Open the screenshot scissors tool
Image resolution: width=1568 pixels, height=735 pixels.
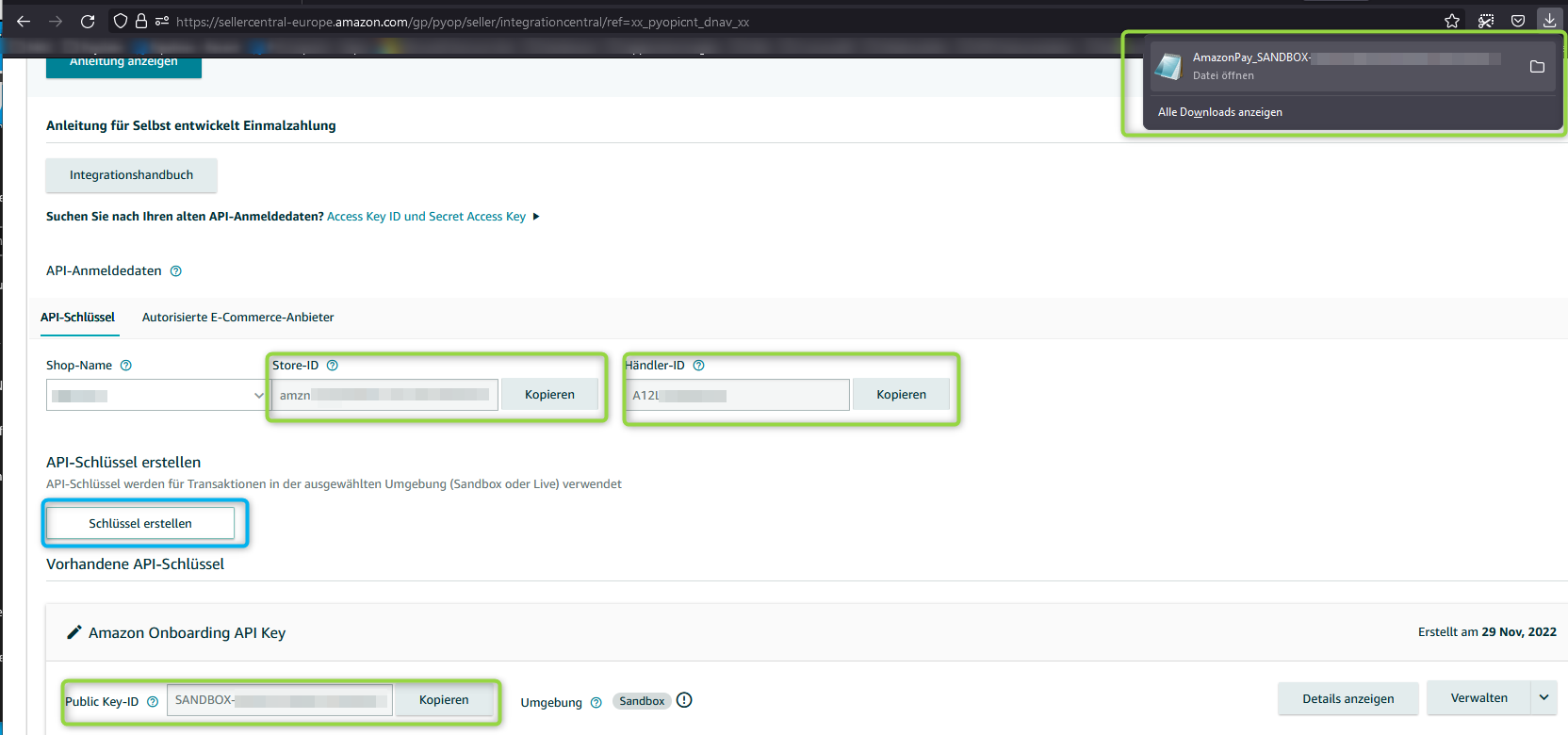coord(1486,21)
